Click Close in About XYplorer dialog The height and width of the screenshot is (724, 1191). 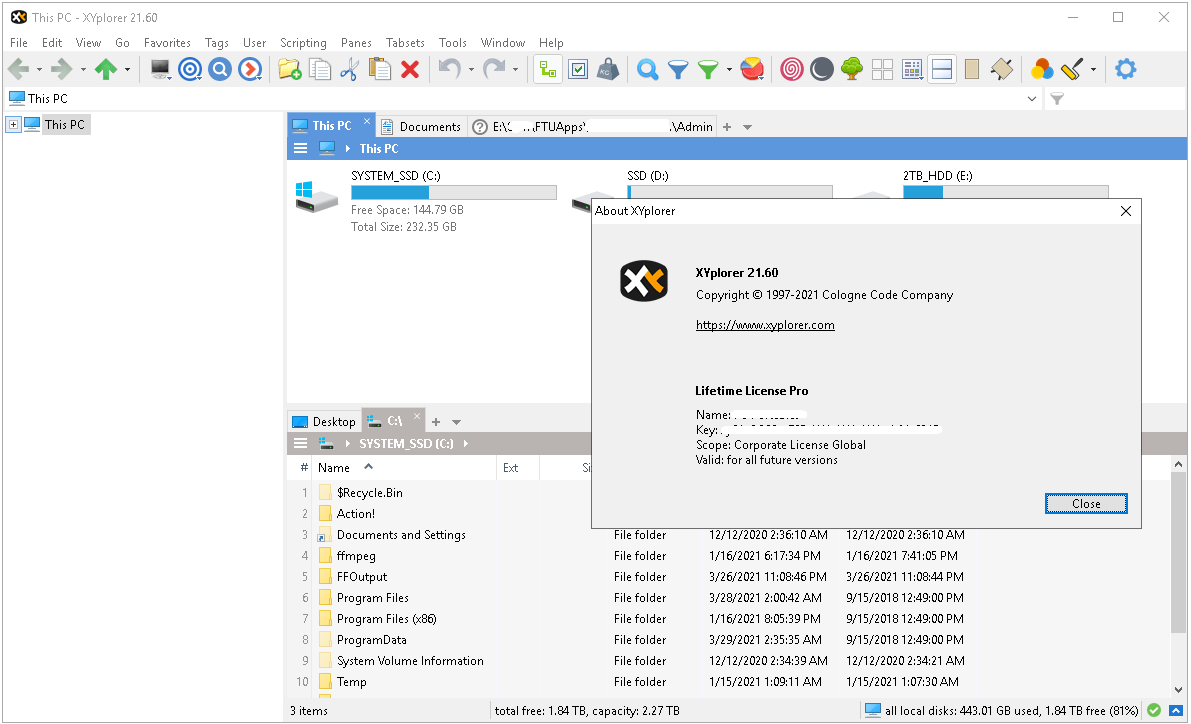click(1085, 504)
